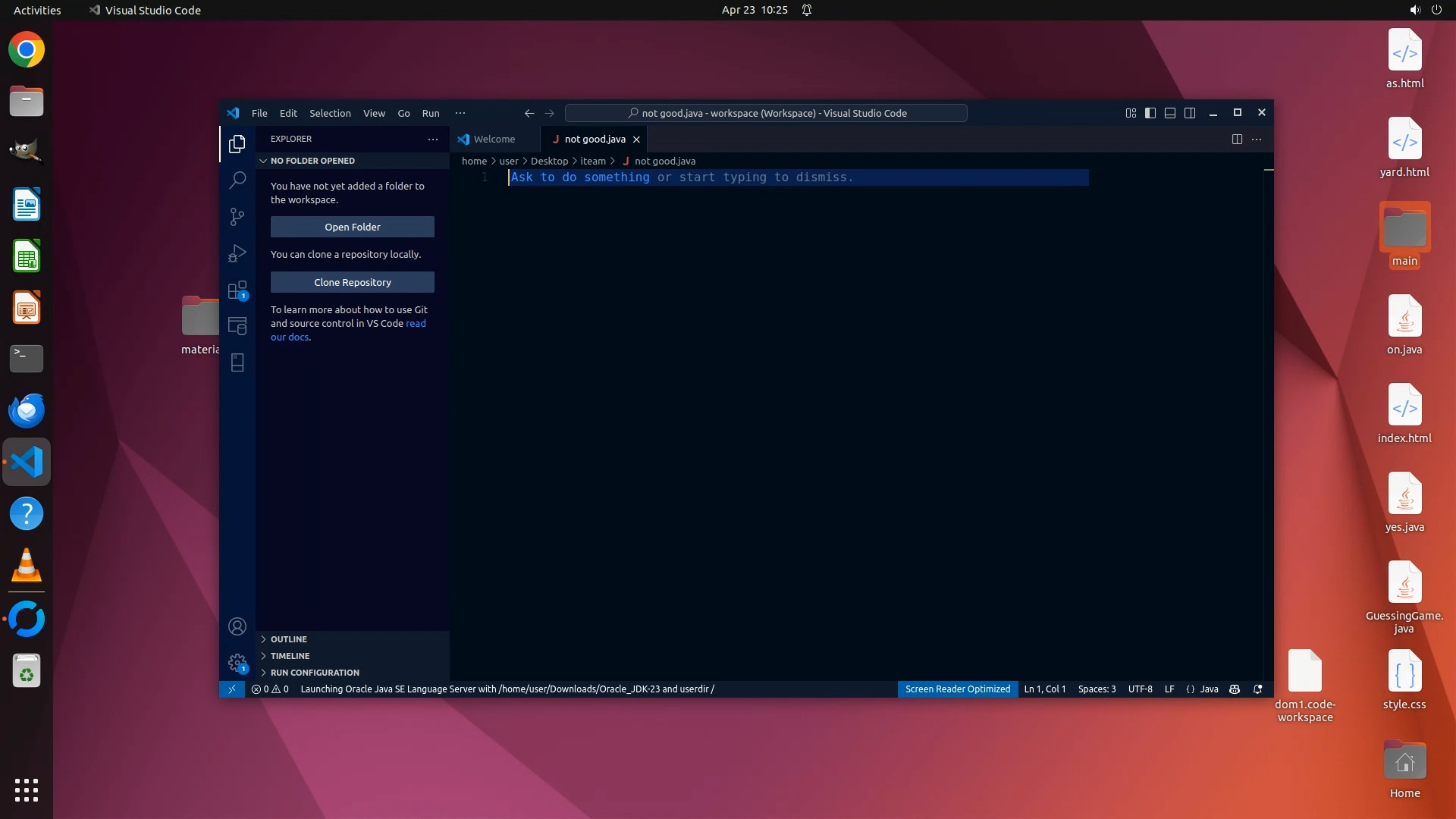Toggle the primary side bar visibility
The image size is (1456, 819).
coord(1150,113)
